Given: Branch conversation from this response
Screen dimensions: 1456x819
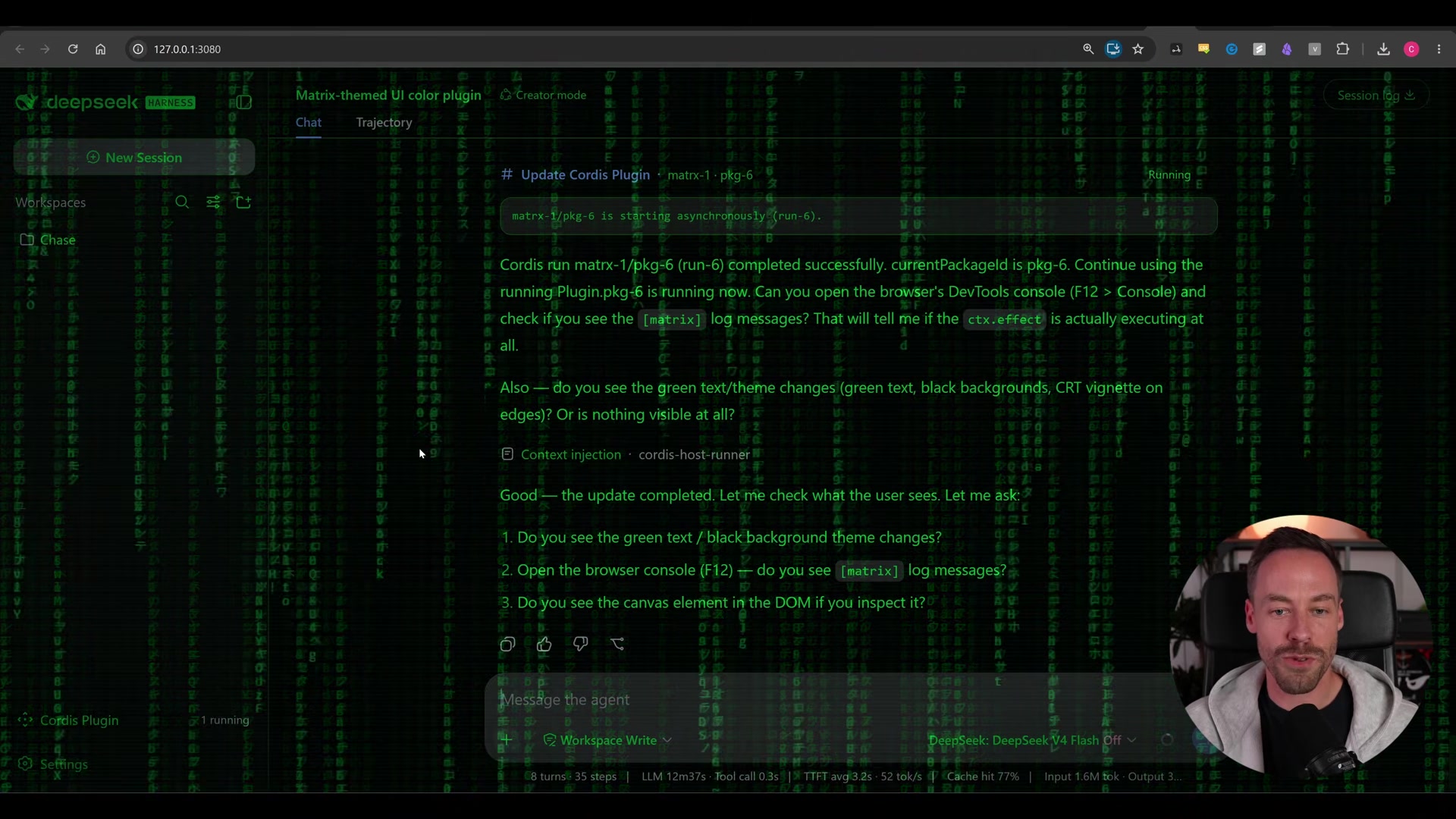Looking at the screenshot, I should (617, 644).
